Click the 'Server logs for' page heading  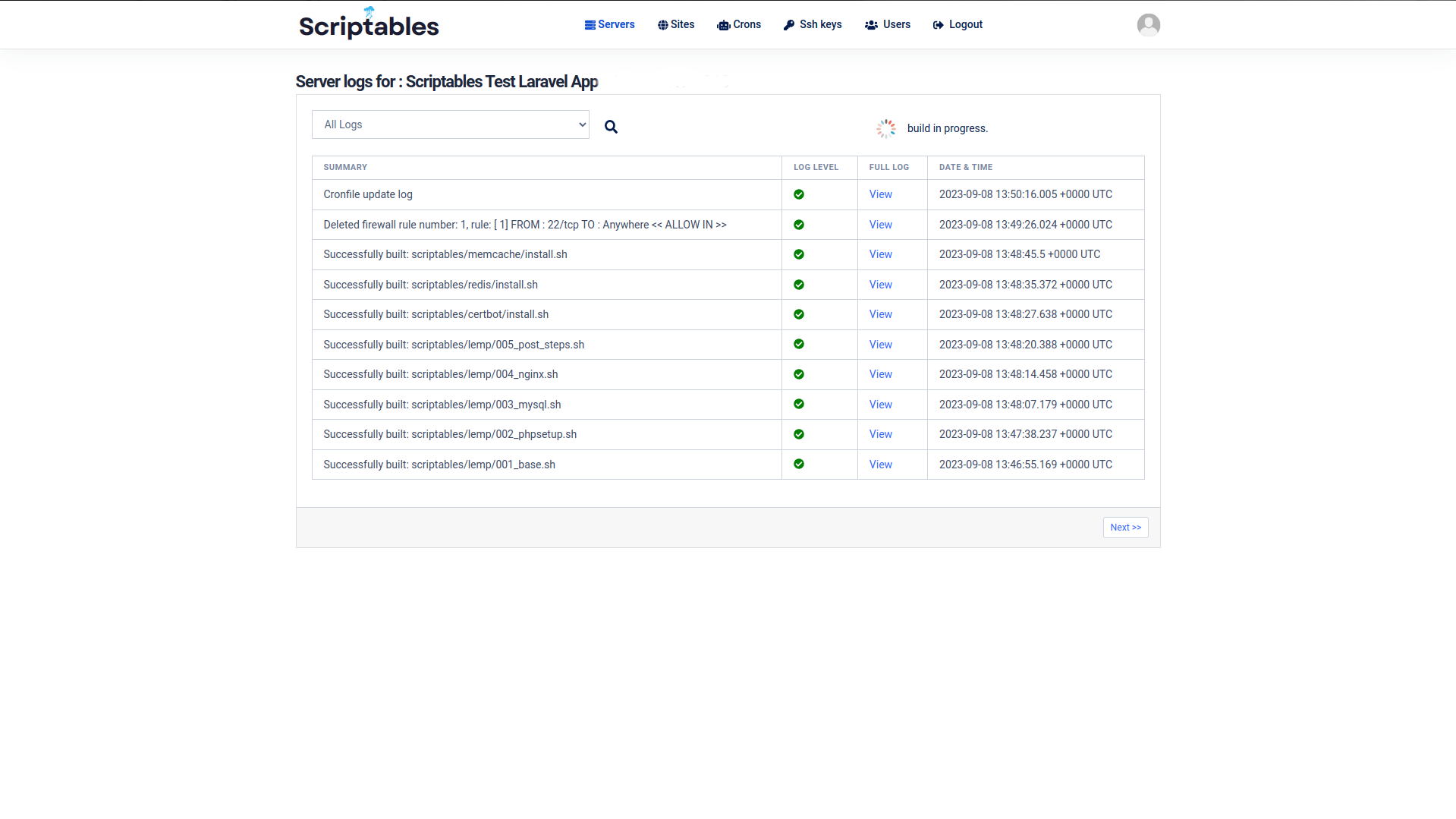[447, 81]
